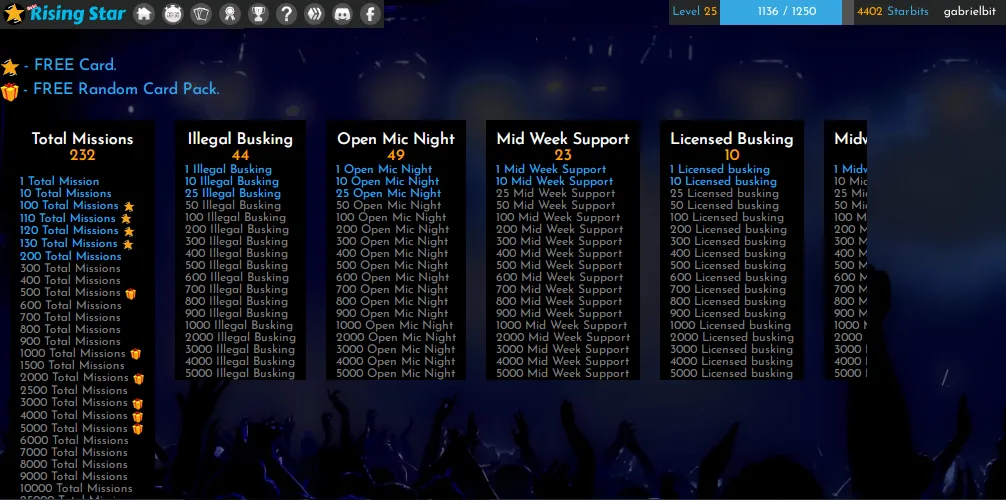This screenshot has width=1006, height=500.
Task: Open the trophy rankings icon
Action: [258, 13]
